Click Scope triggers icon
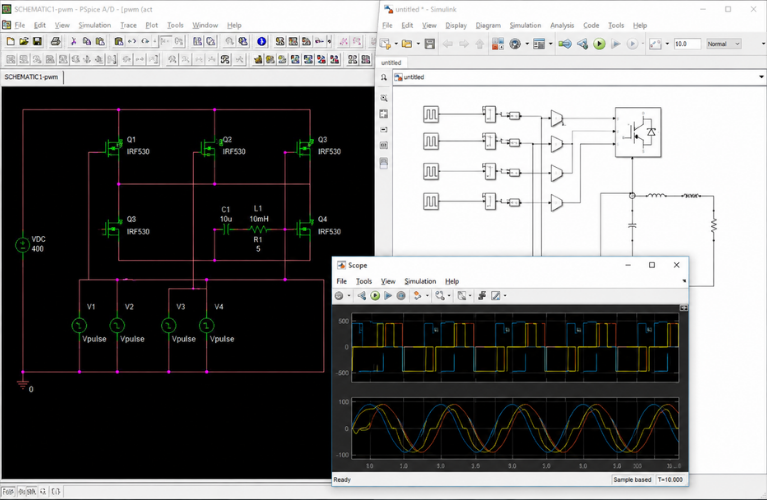Image resolution: width=767 pixels, height=500 pixels. click(x=482, y=295)
